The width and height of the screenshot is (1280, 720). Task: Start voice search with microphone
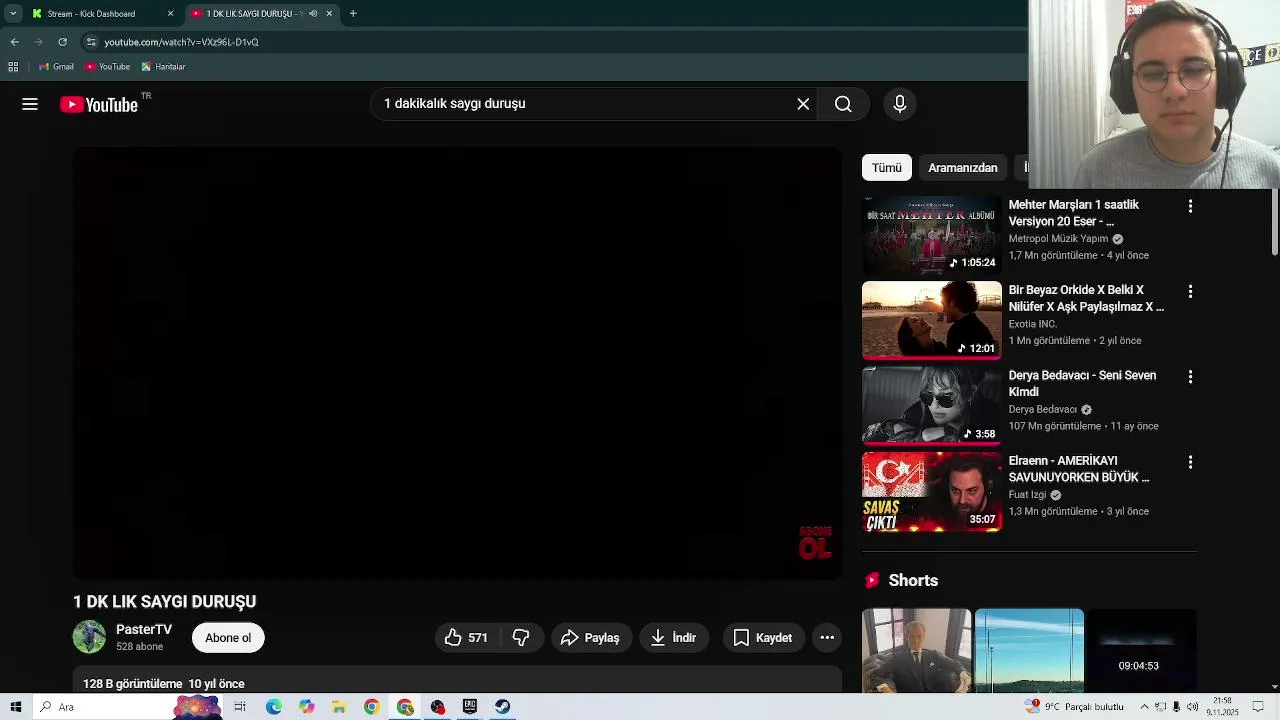click(900, 104)
